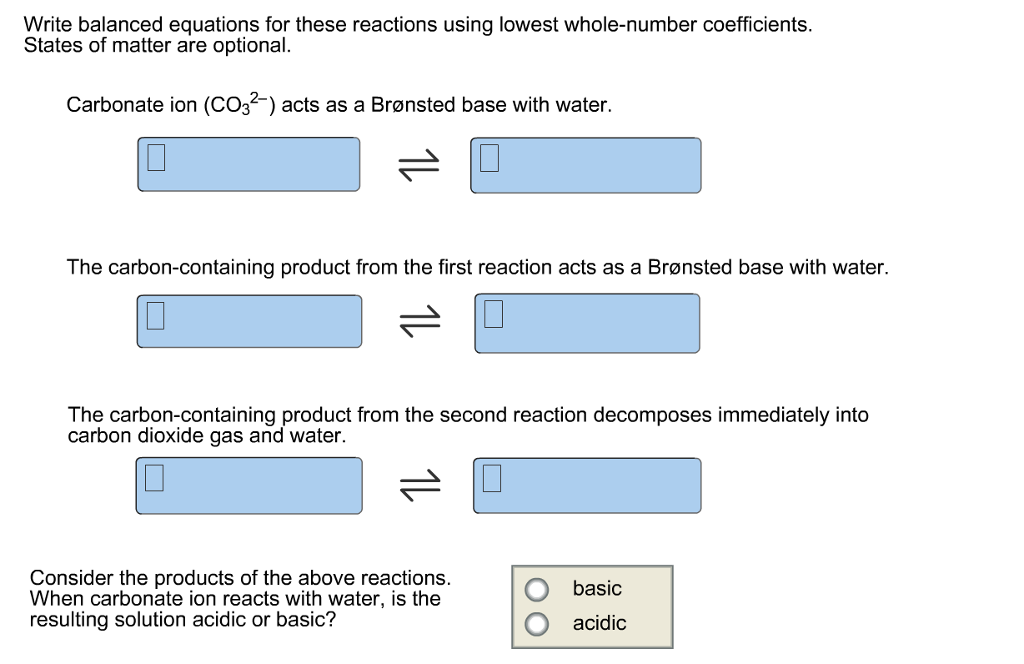Click the formula entry icon in first product box
The height and width of the screenshot is (664, 1024).
click(489, 157)
